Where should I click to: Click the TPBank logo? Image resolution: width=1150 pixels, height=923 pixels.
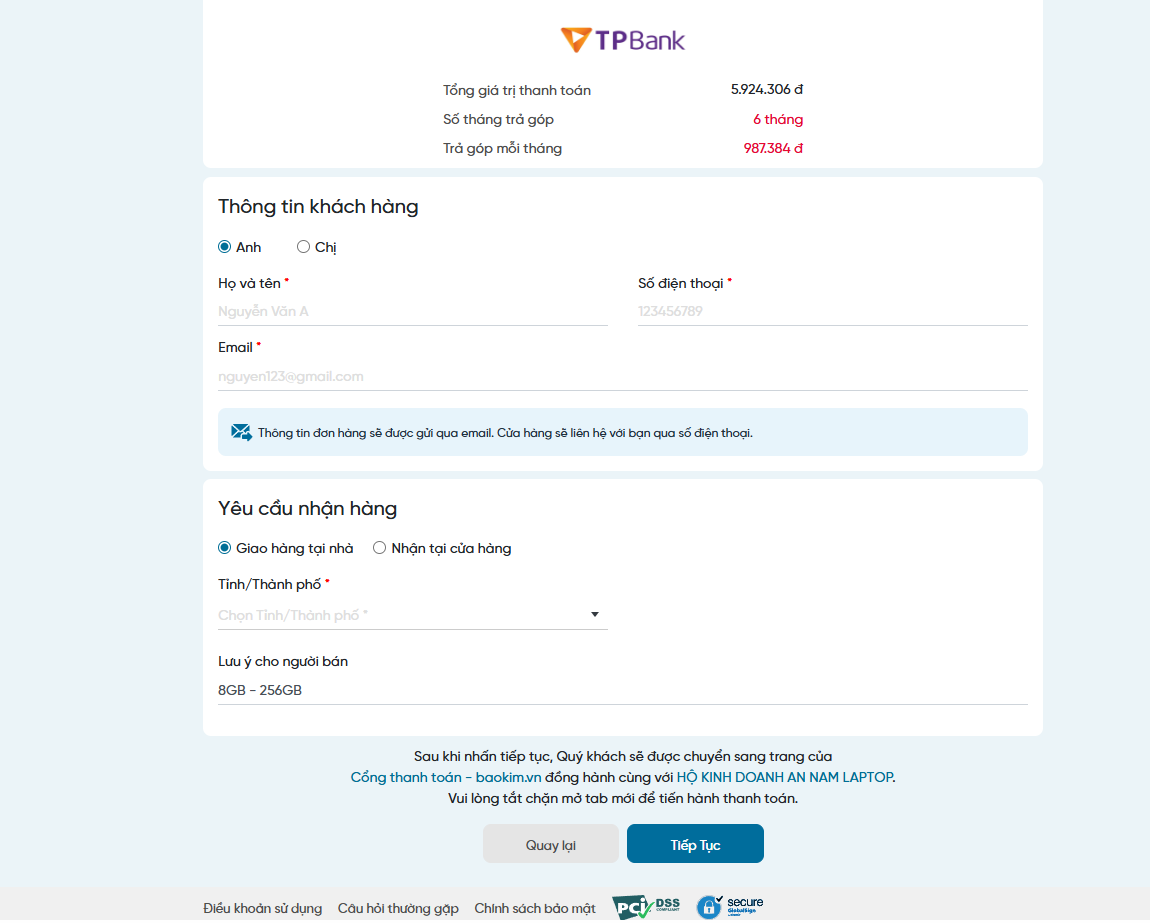(623, 40)
